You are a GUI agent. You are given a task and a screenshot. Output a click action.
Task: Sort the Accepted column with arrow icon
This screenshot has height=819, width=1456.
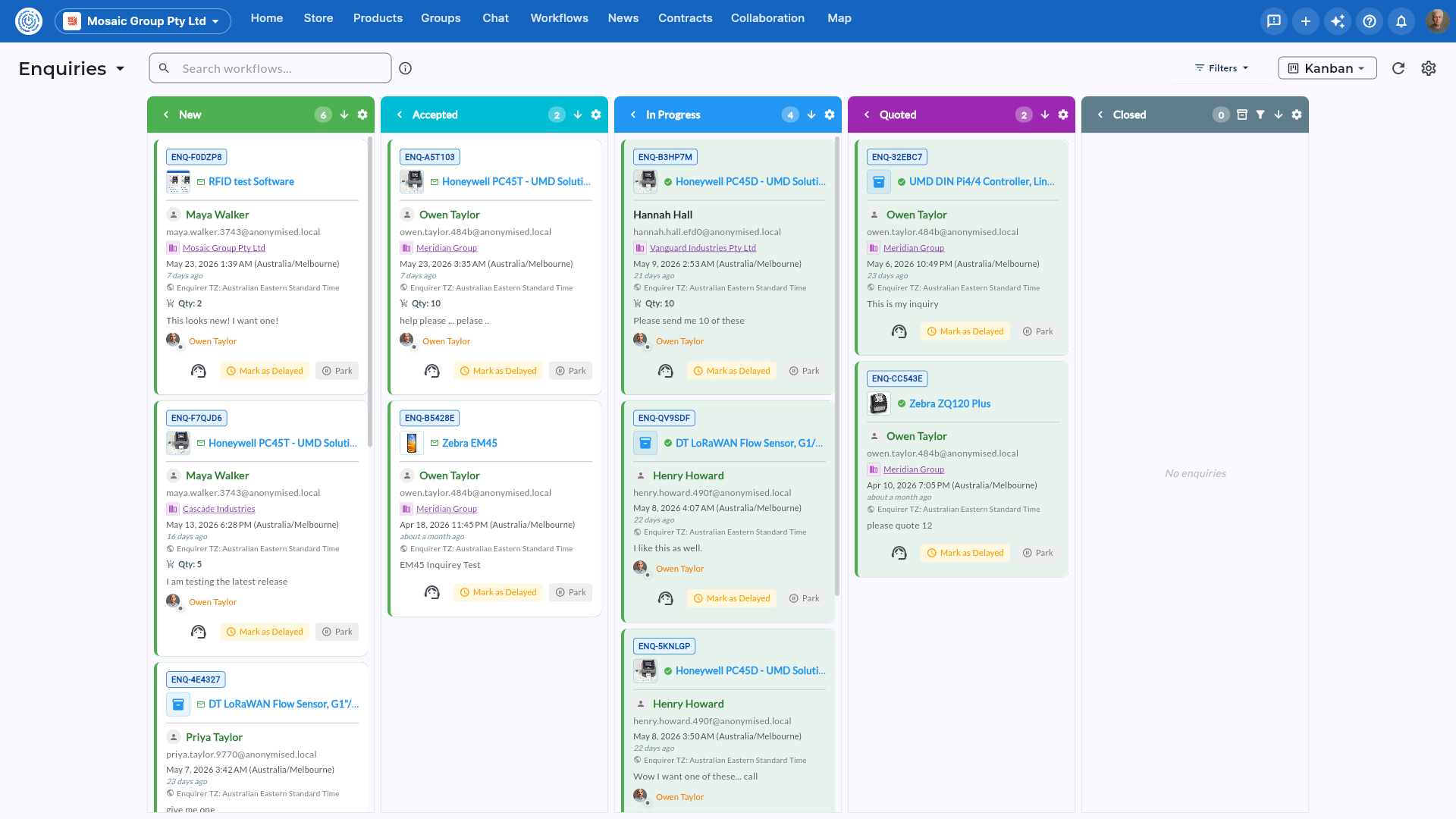(578, 115)
